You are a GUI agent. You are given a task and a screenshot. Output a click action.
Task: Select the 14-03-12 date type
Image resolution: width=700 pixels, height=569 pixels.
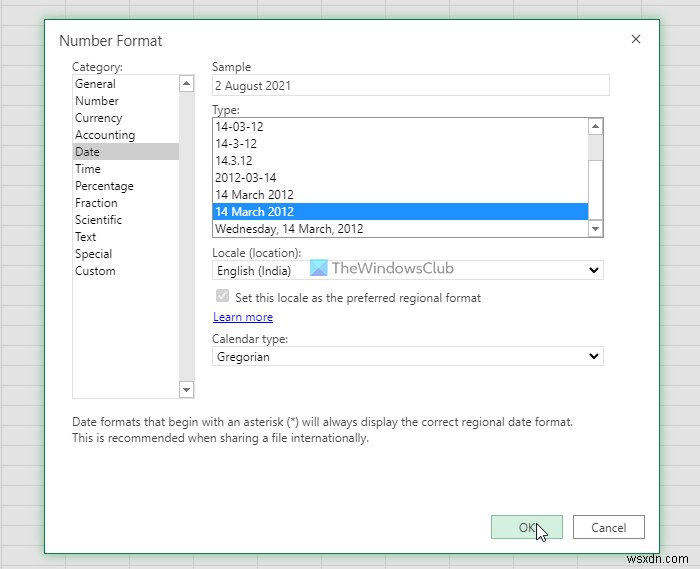(400, 127)
